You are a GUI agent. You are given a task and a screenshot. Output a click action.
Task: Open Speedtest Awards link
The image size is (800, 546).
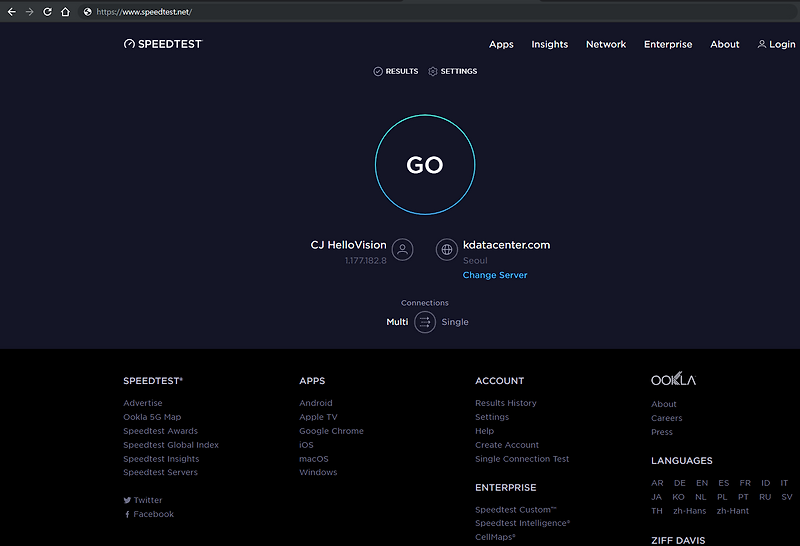point(161,431)
